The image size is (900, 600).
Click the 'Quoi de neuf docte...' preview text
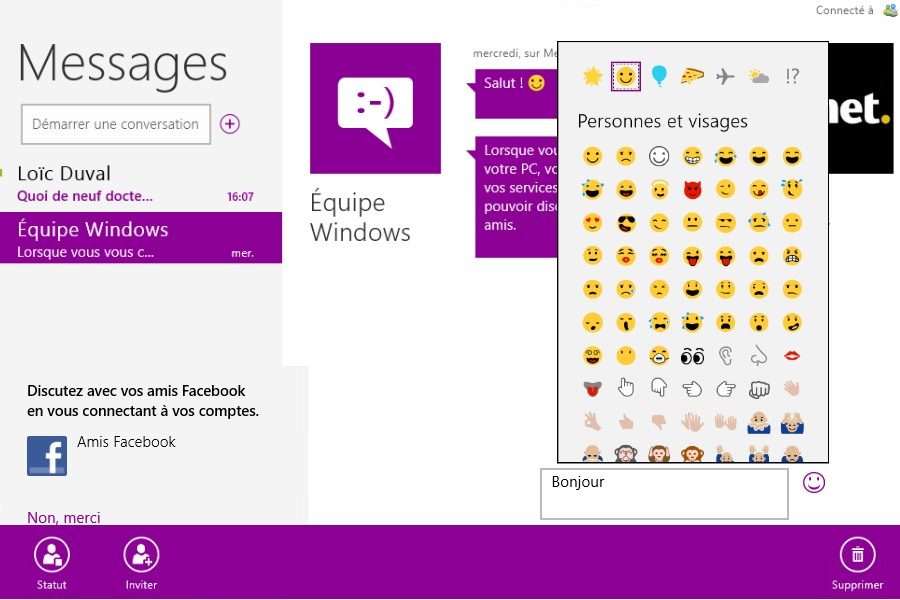point(85,196)
